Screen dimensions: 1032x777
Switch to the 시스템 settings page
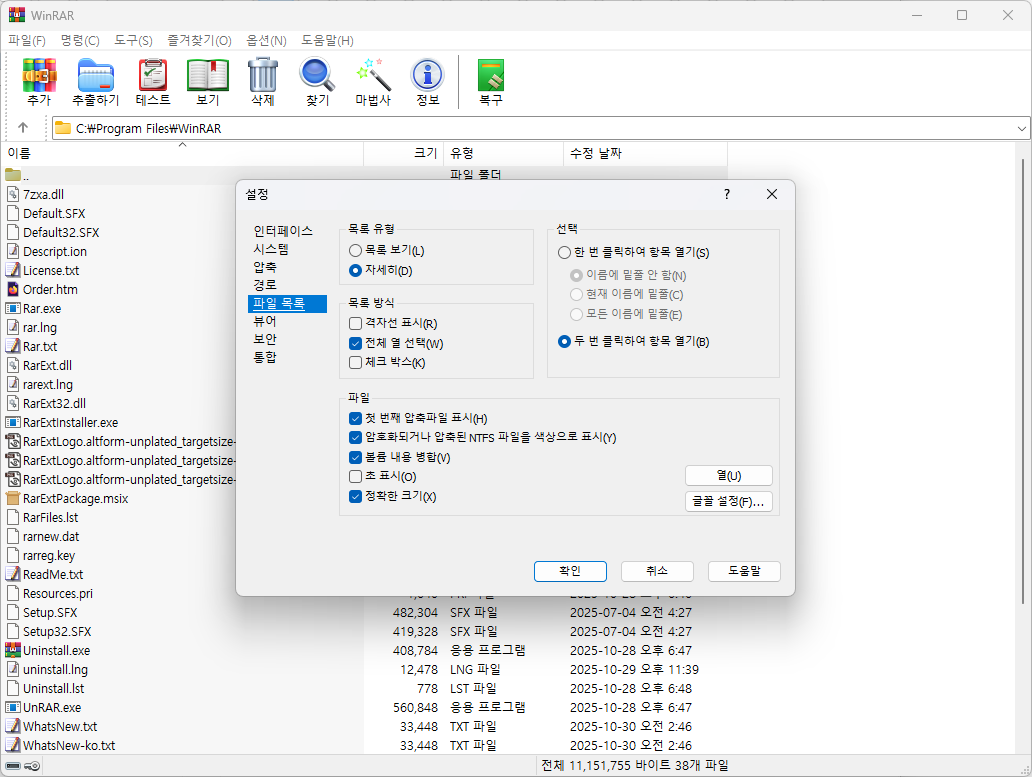[x=271, y=249]
